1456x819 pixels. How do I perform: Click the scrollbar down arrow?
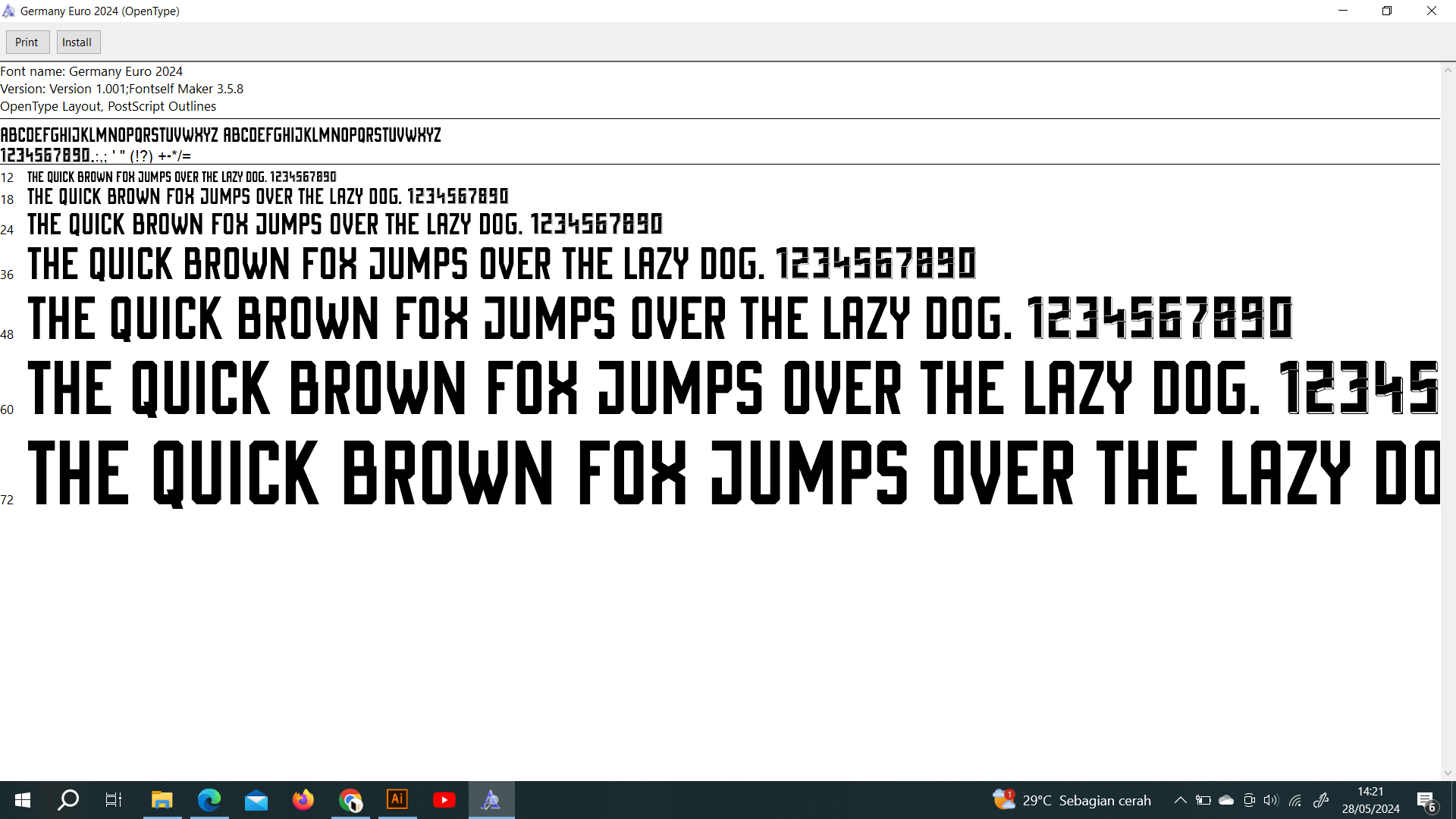tap(1448, 773)
